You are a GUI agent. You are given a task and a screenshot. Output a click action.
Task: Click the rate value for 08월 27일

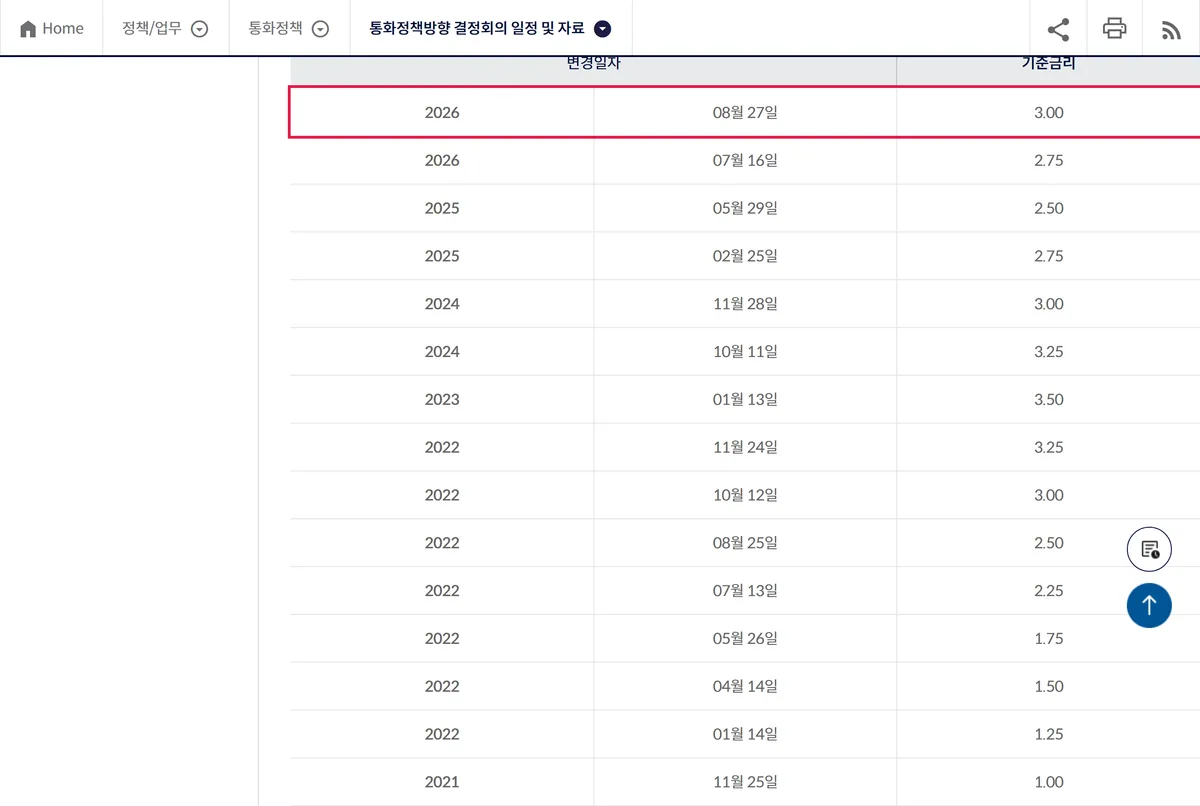(x=1048, y=112)
